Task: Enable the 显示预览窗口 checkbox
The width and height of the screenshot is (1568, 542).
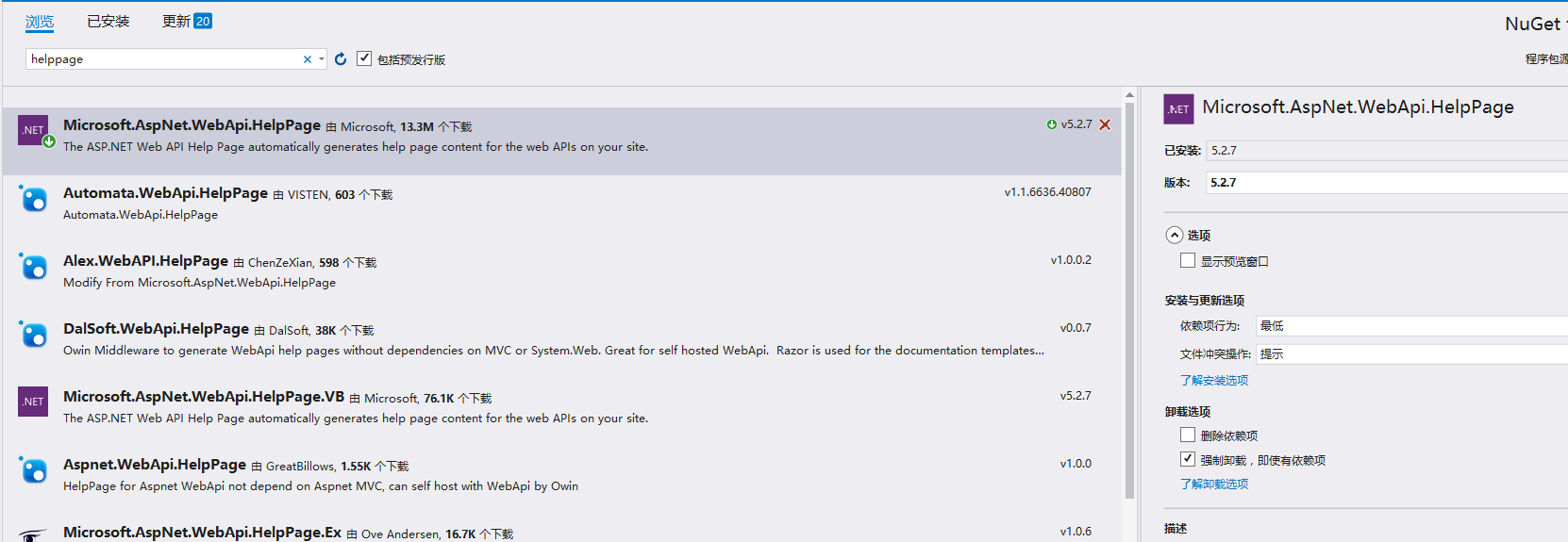Action: pos(1188,260)
